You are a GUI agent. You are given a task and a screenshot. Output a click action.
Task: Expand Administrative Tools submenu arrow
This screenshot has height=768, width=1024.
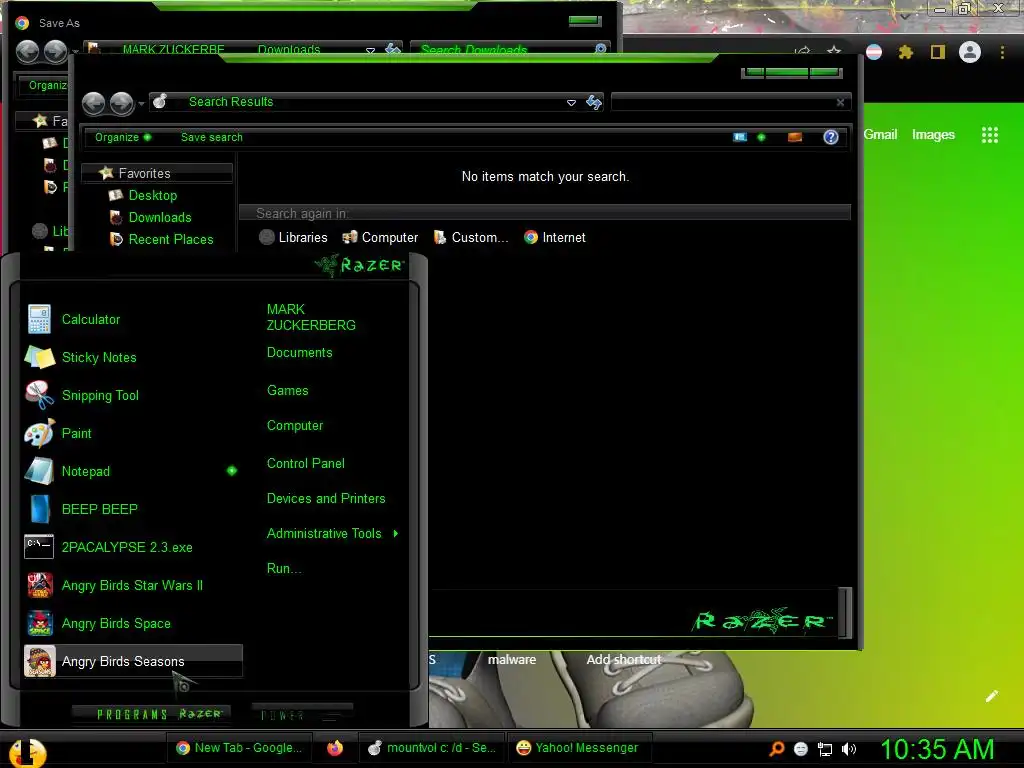pos(396,534)
